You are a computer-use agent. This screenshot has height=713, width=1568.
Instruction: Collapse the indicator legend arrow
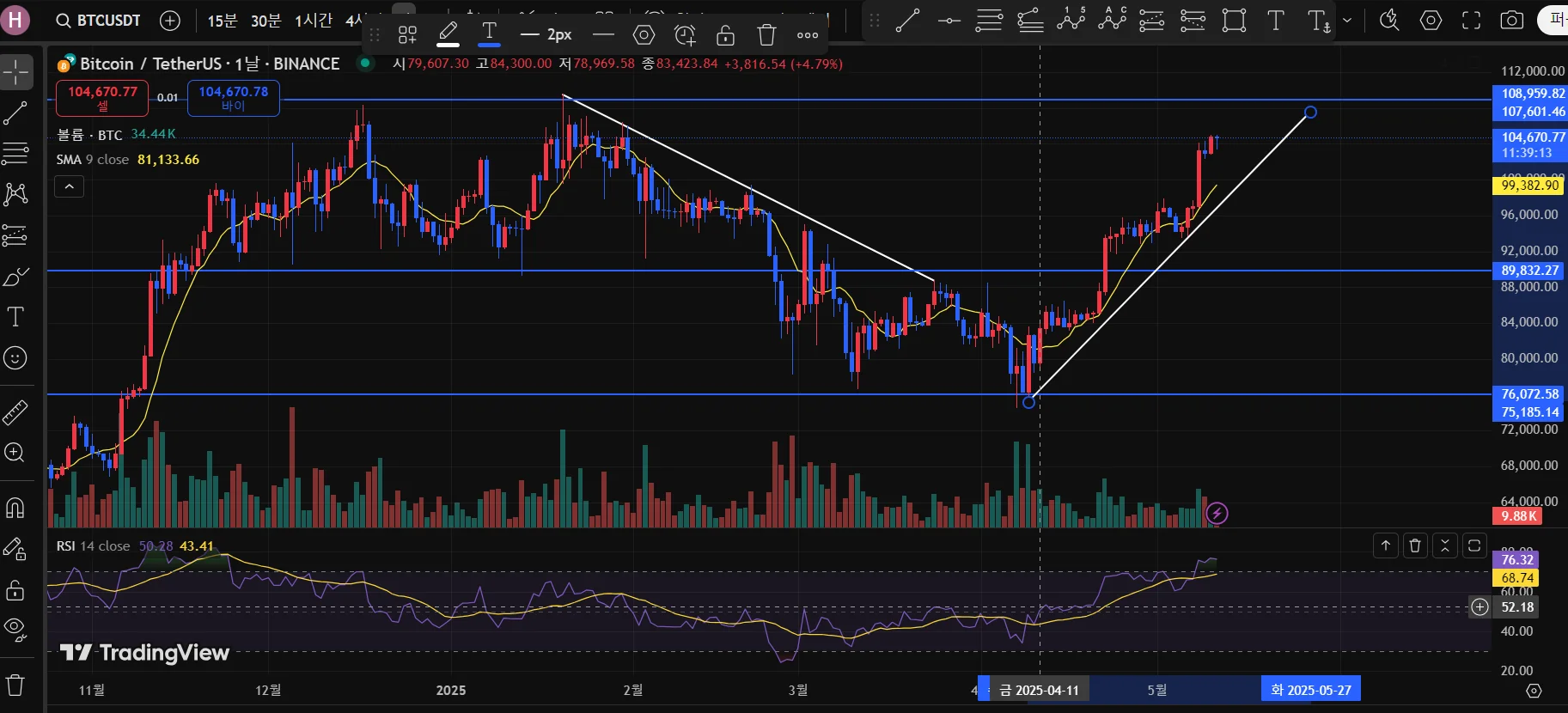point(70,186)
